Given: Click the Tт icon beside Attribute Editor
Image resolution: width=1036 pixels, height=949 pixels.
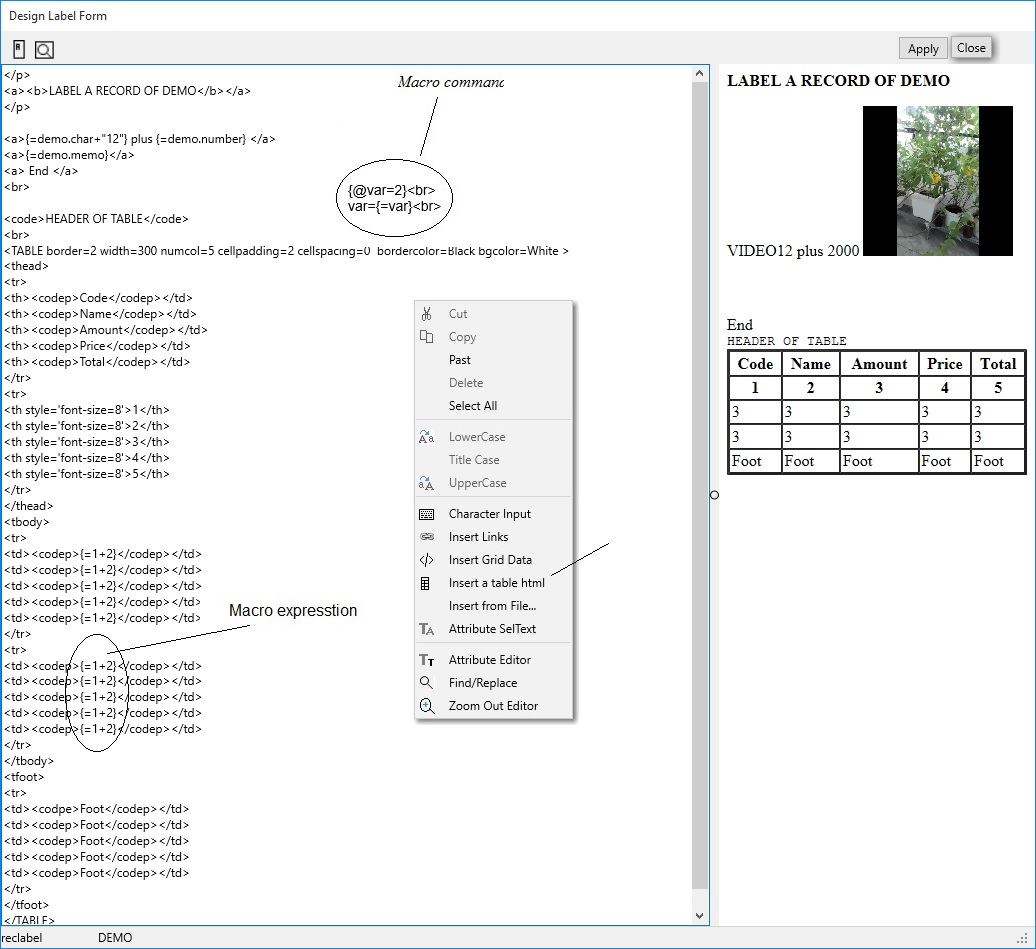Looking at the screenshot, I should (427, 660).
